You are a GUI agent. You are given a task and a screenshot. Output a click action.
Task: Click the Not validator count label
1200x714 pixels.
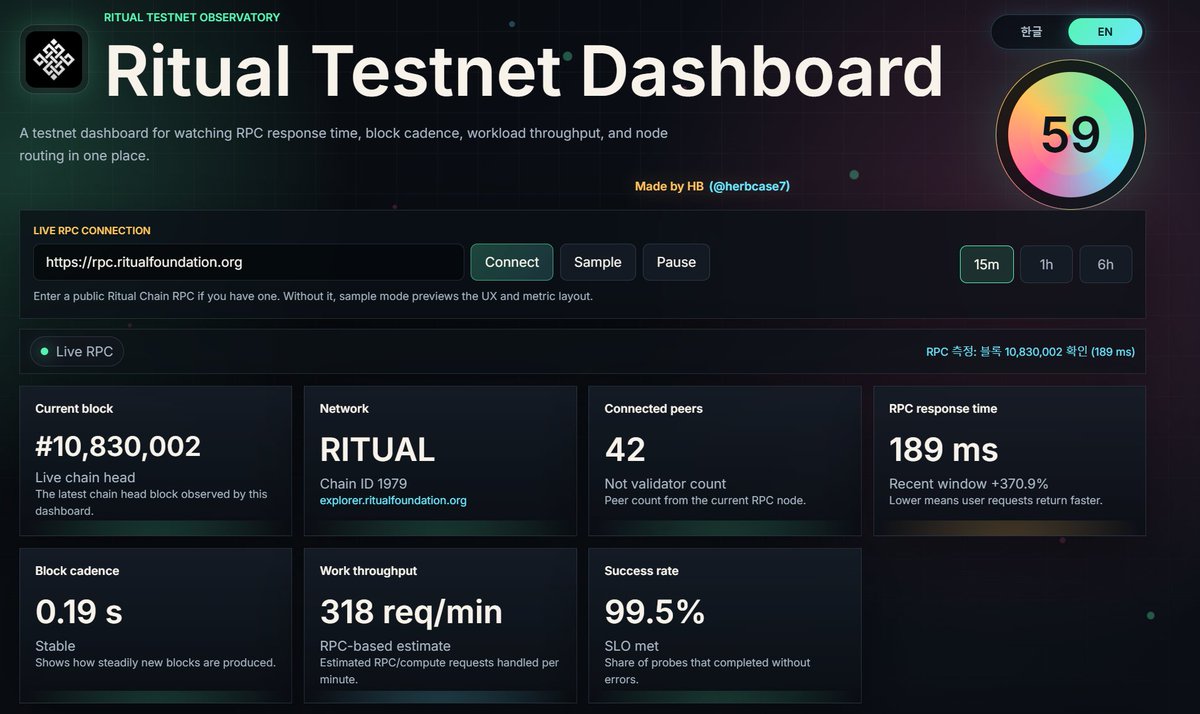[x=665, y=483]
